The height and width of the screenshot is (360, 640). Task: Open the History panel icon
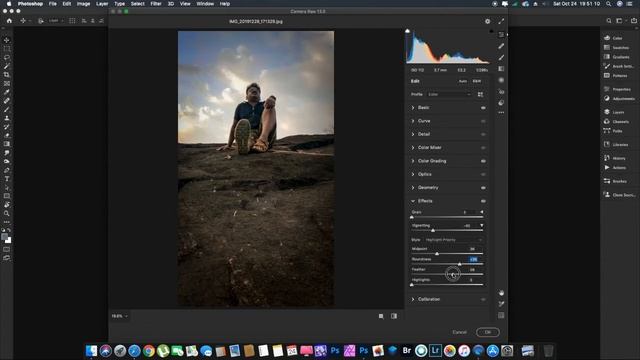[607, 158]
